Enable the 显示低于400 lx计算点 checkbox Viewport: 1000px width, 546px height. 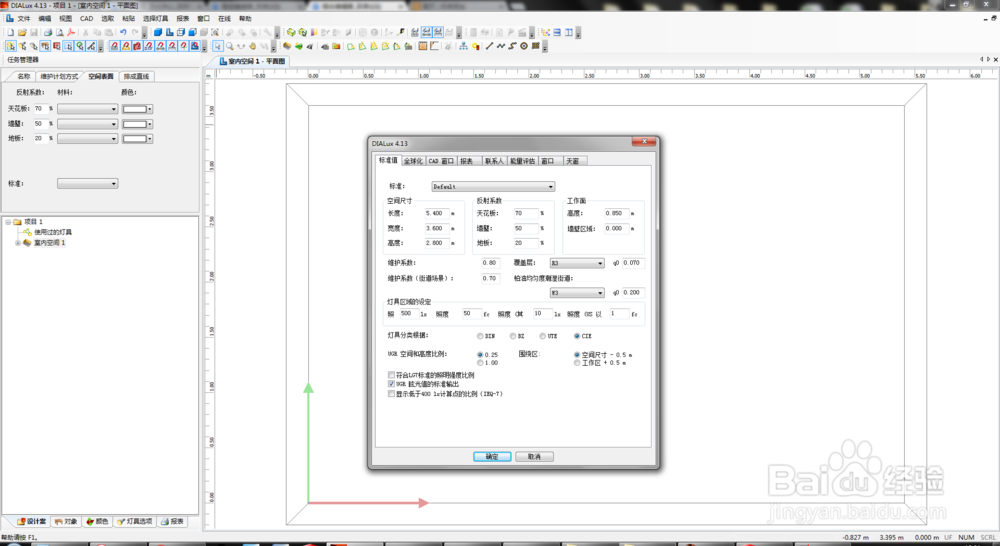392,394
